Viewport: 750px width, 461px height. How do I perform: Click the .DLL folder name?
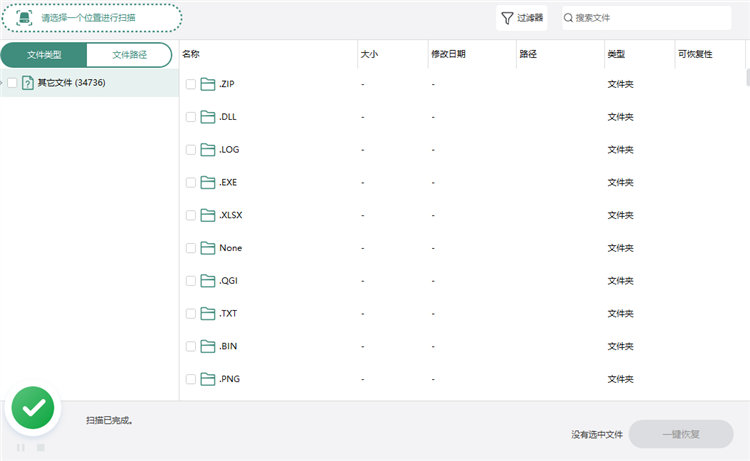228,117
